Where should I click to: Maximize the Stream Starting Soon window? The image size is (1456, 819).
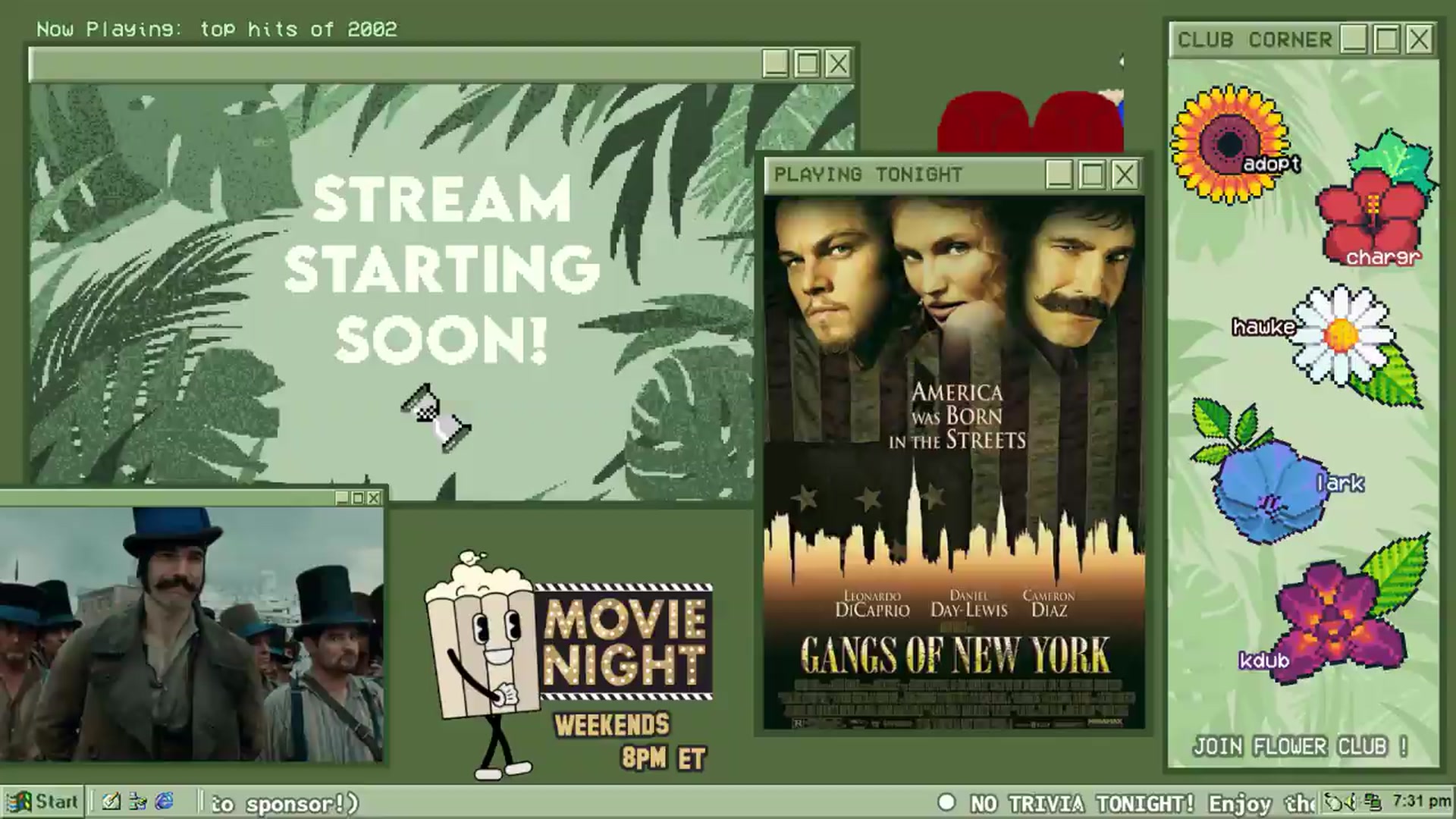(x=807, y=64)
